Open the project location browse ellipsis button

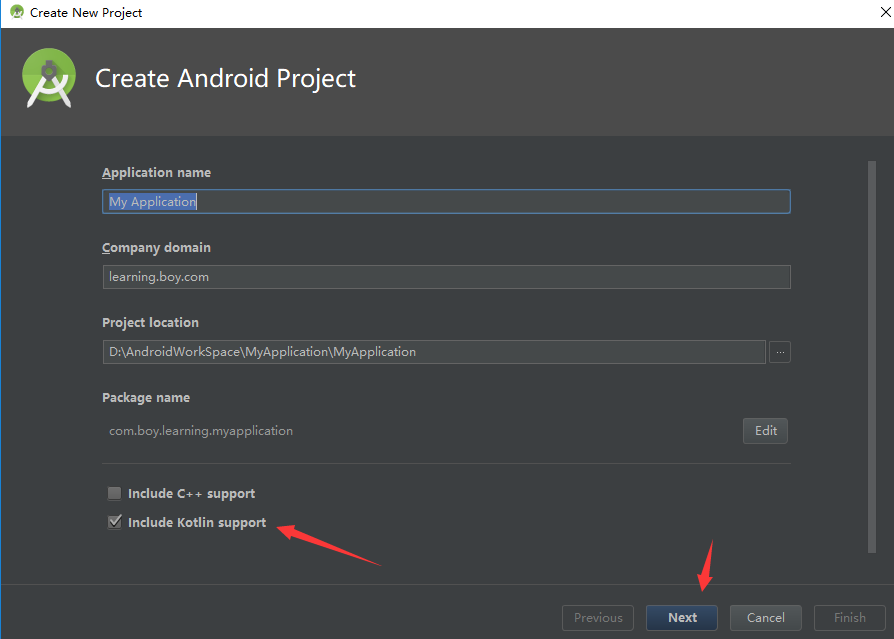click(779, 352)
